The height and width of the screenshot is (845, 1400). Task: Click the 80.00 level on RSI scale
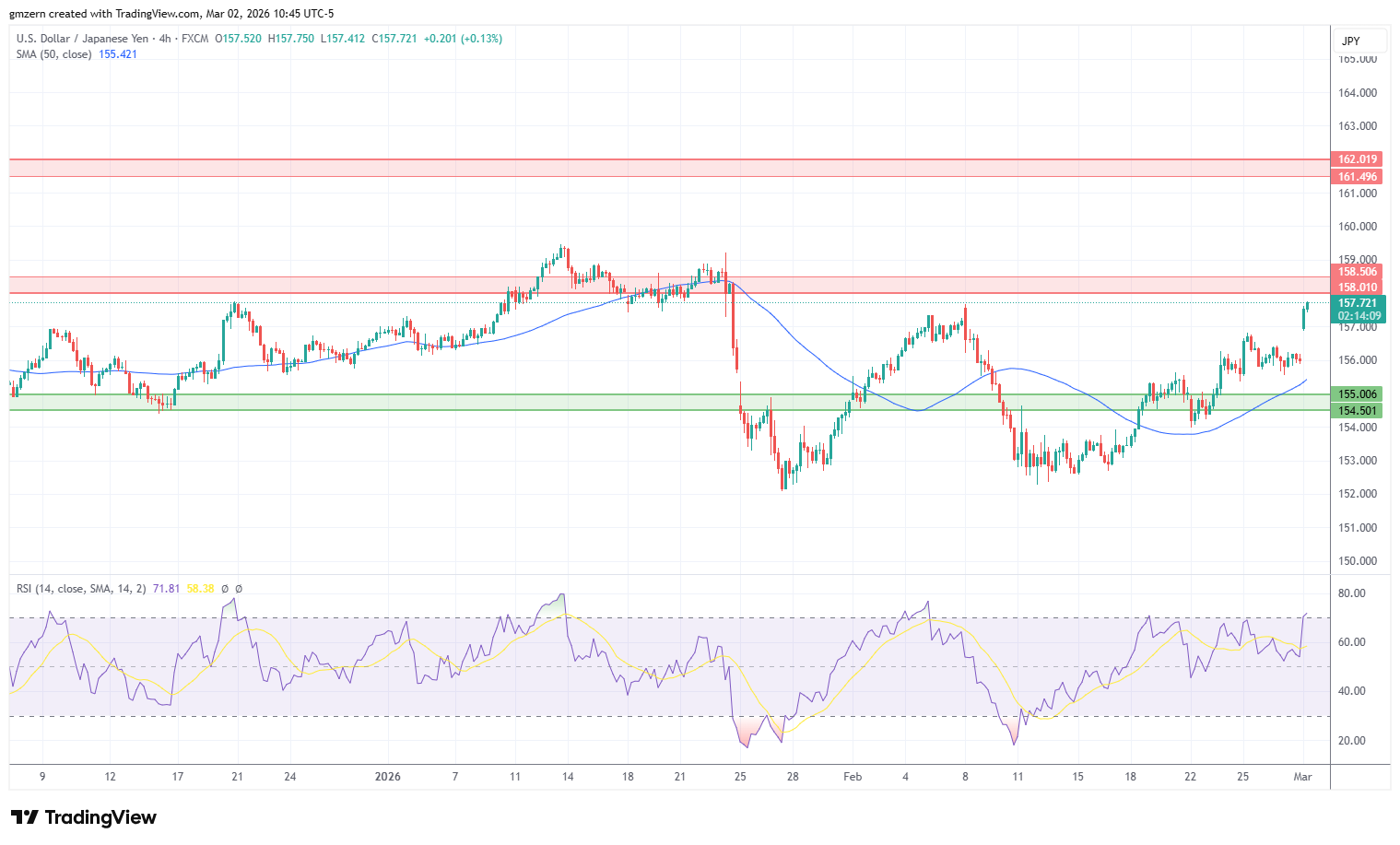1352,593
